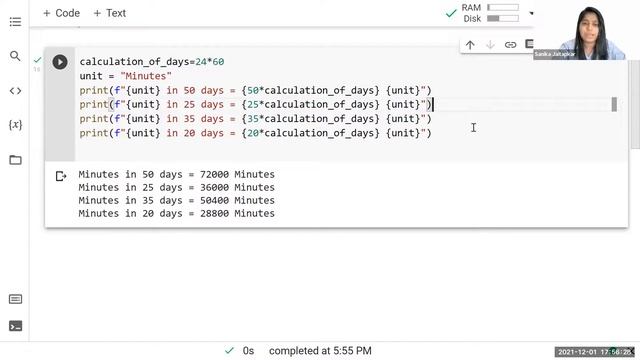Open the table of contents panel

coord(15,22)
